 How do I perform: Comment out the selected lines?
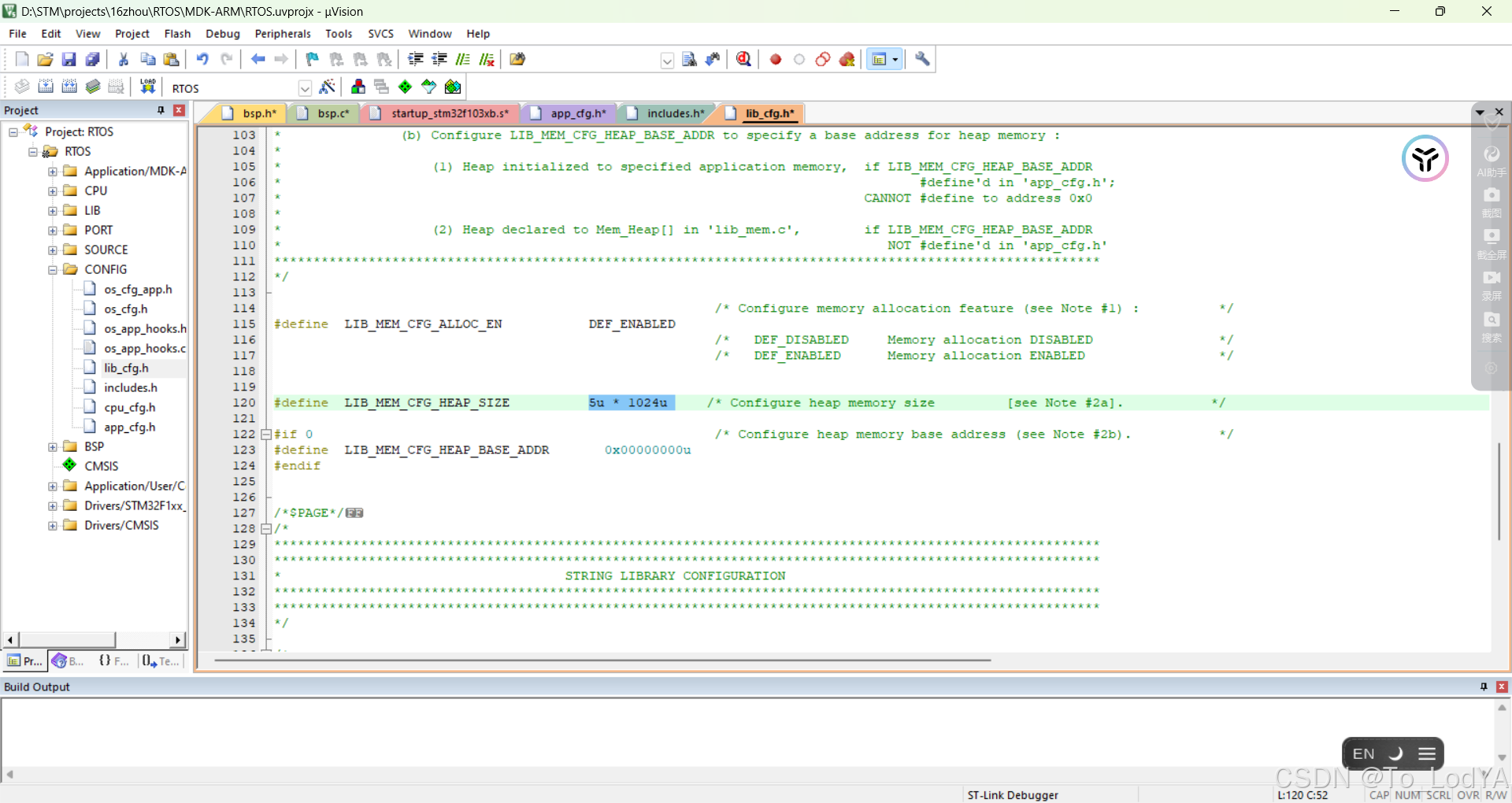tap(463, 59)
